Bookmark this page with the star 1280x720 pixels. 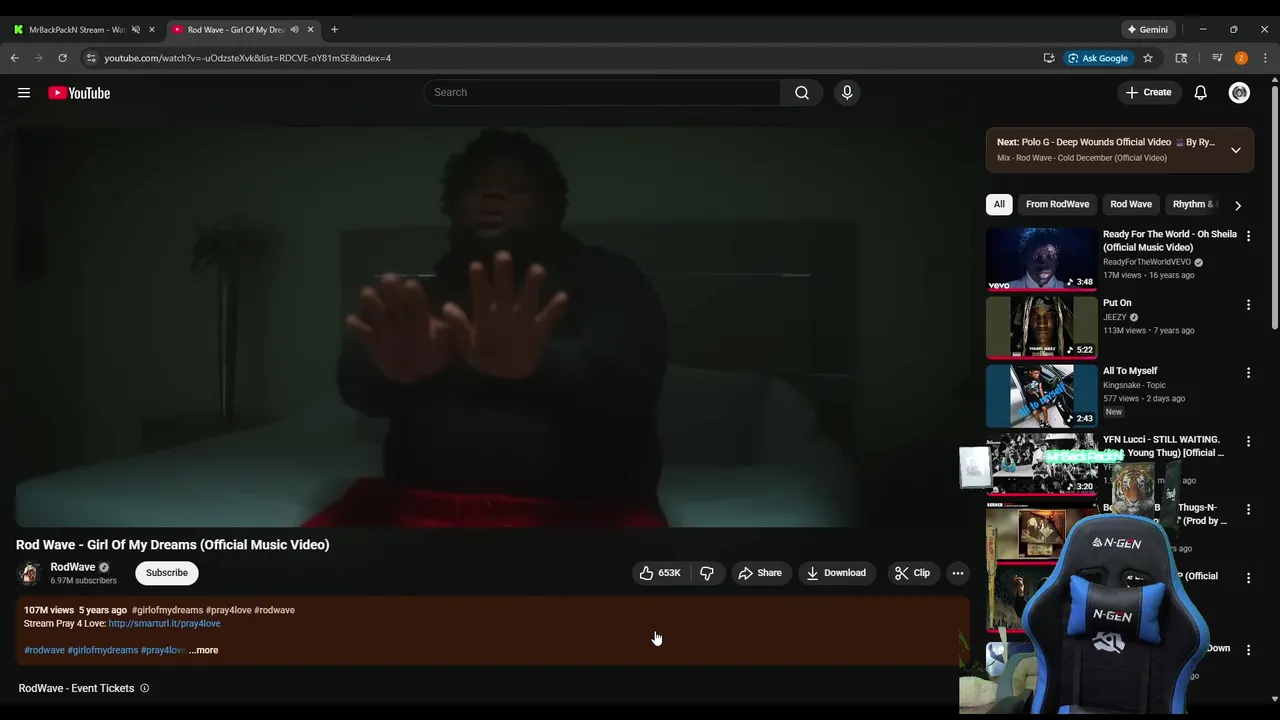pos(1148,58)
